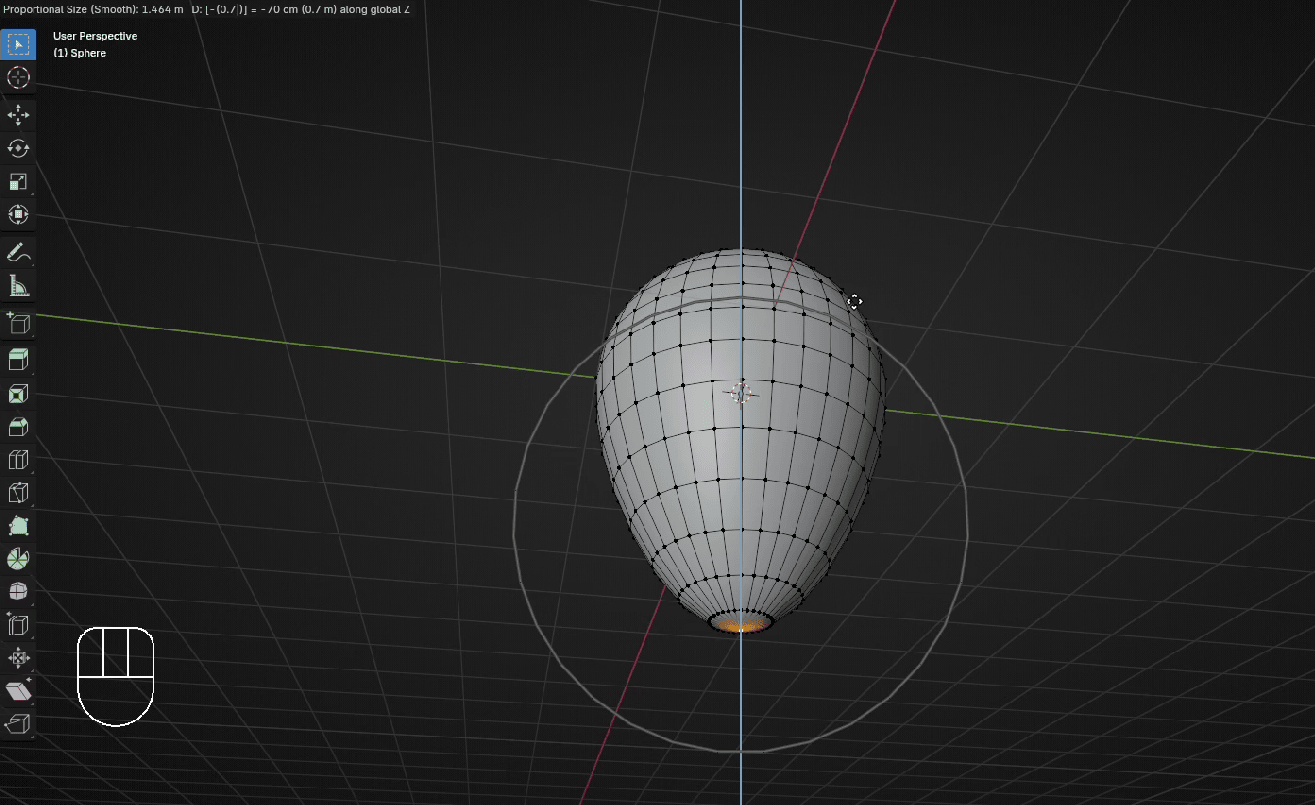The image size is (1315, 805).
Task: Click the orange selected vertex at sphere bottom
Action: pyautogui.click(x=741, y=626)
